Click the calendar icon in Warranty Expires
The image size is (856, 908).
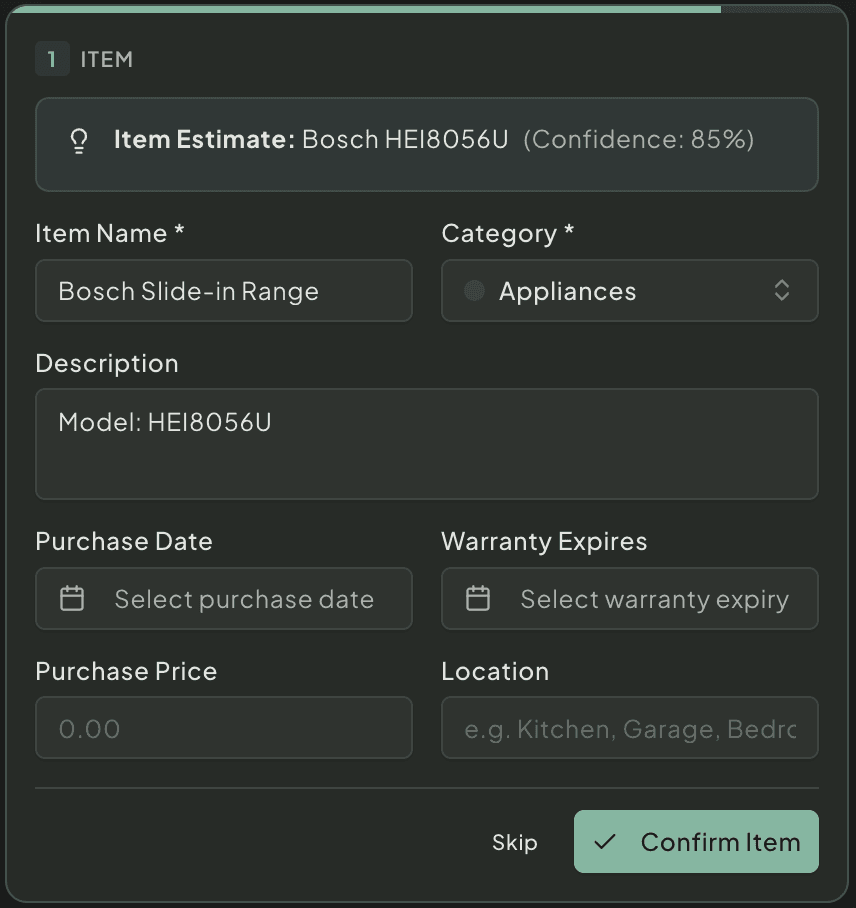point(478,598)
